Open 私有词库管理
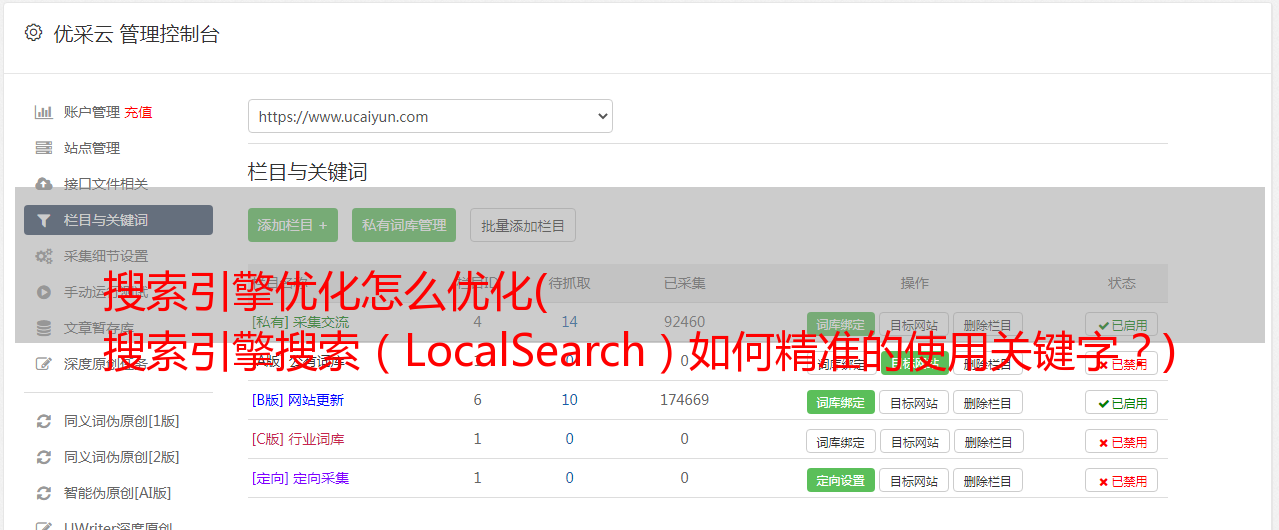The width and height of the screenshot is (1279, 530). 404,225
